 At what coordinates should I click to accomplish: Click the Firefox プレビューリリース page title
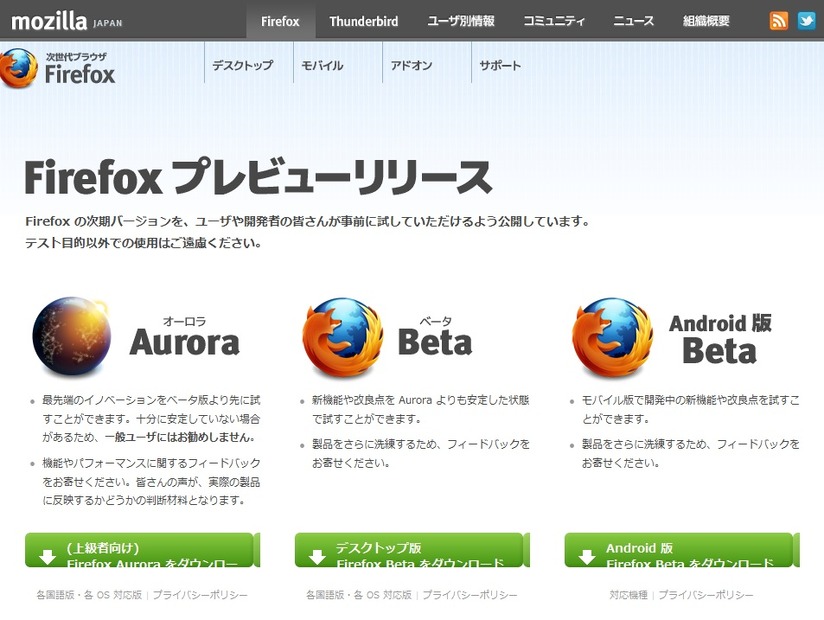(x=258, y=178)
